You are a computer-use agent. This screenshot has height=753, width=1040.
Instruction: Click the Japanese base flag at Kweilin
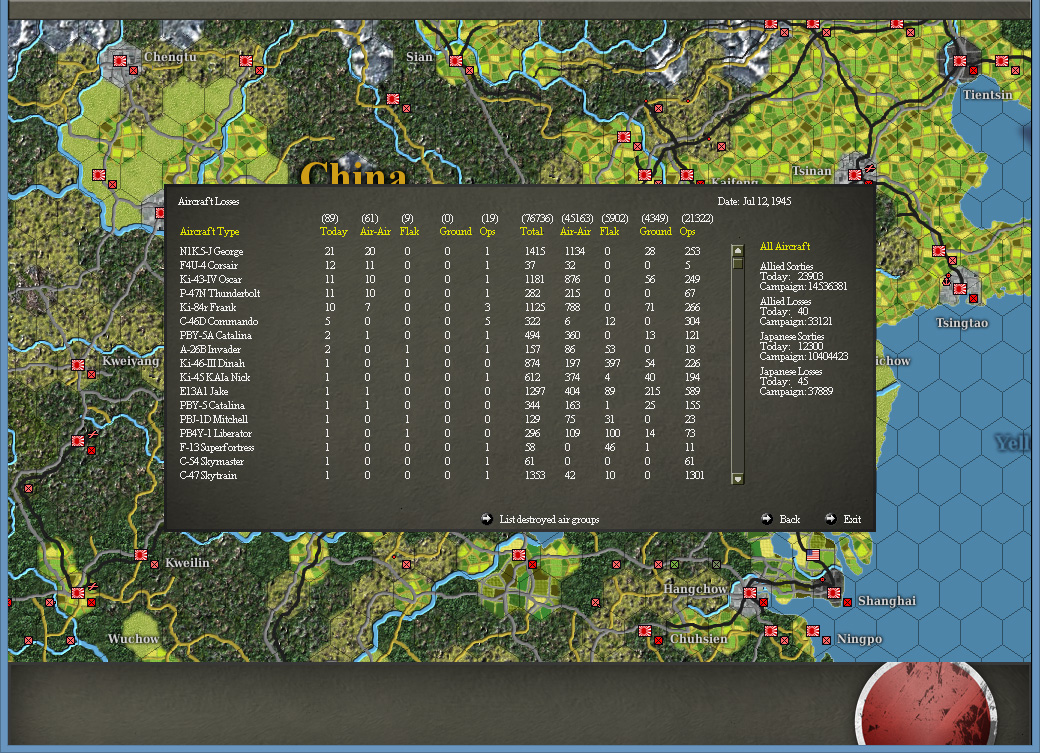pyautogui.click(x=141, y=555)
